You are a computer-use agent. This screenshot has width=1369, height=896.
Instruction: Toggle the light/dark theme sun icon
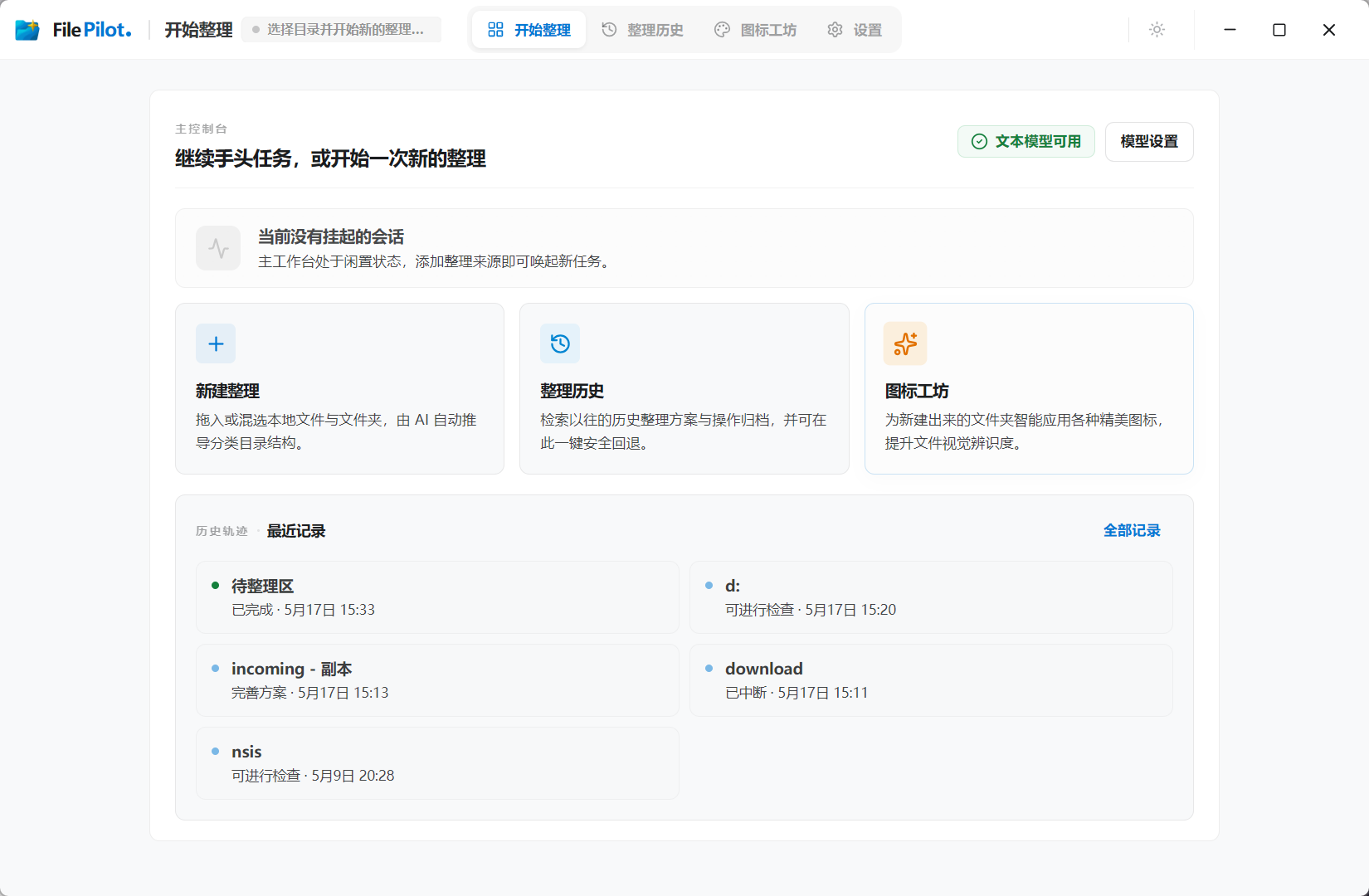click(1157, 30)
